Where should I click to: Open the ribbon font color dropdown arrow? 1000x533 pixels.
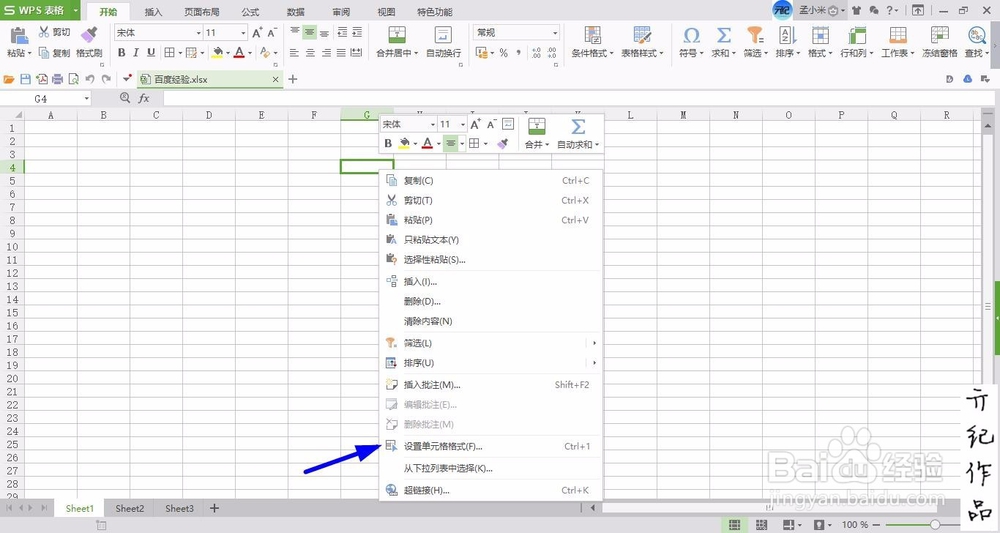click(249, 53)
